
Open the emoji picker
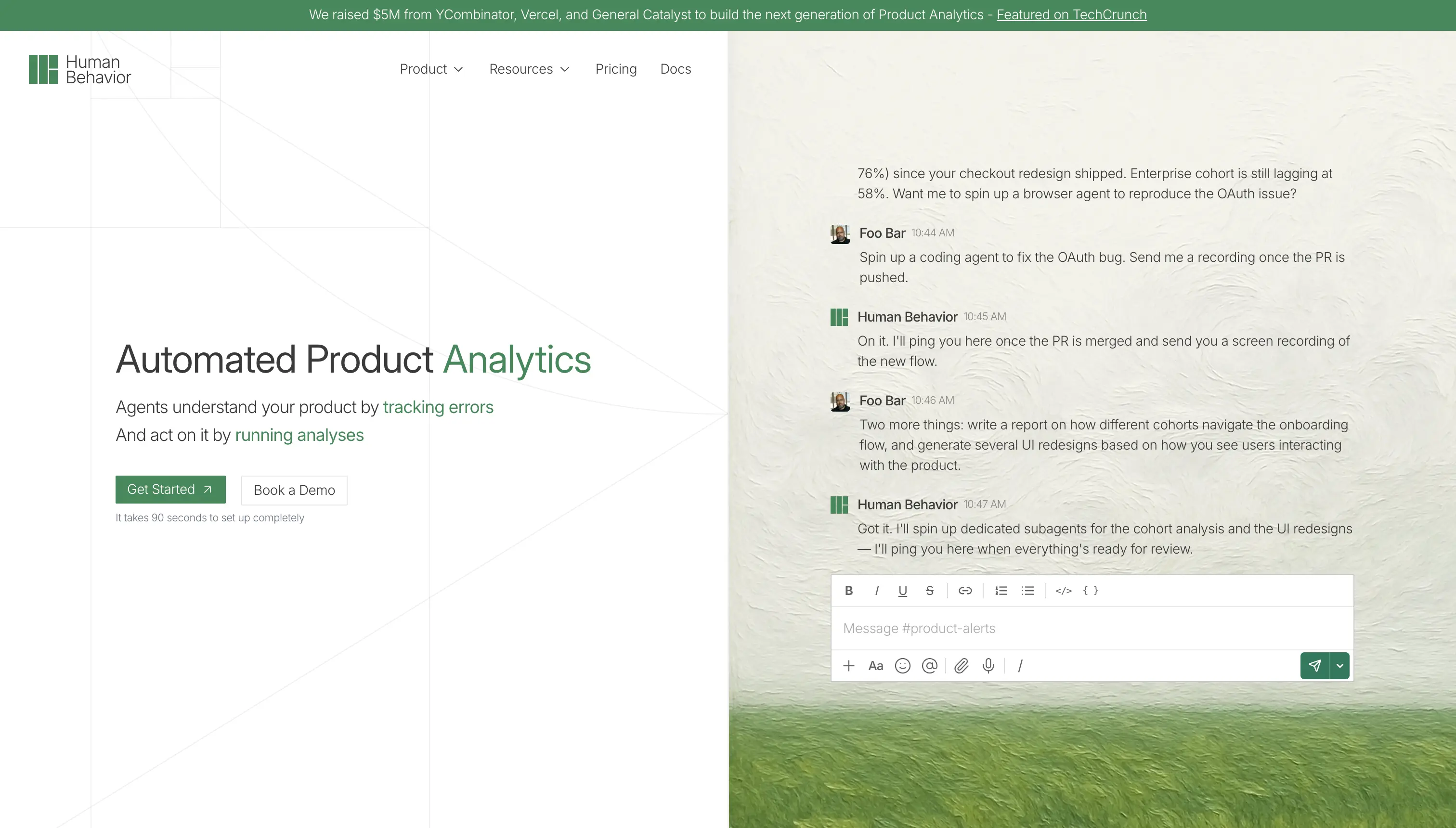(903, 665)
